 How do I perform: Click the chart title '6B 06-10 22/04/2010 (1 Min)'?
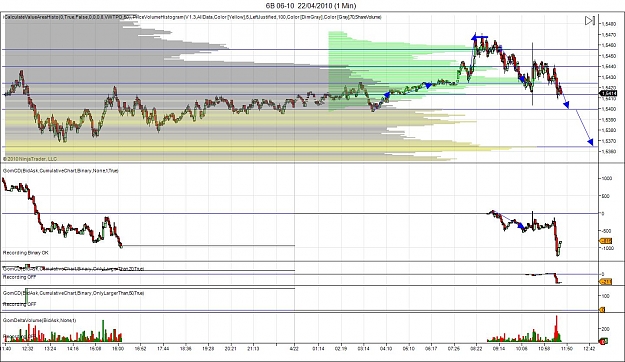pos(311,6)
